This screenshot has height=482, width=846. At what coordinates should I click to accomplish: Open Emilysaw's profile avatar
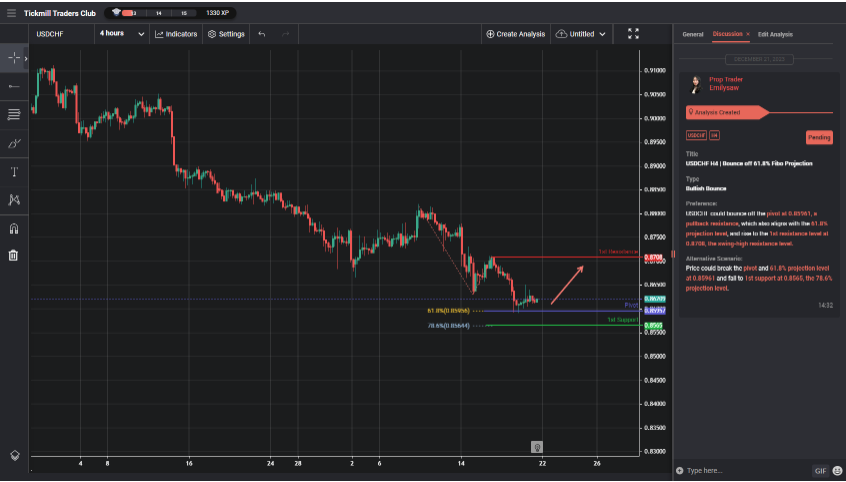click(x=697, y=84)
